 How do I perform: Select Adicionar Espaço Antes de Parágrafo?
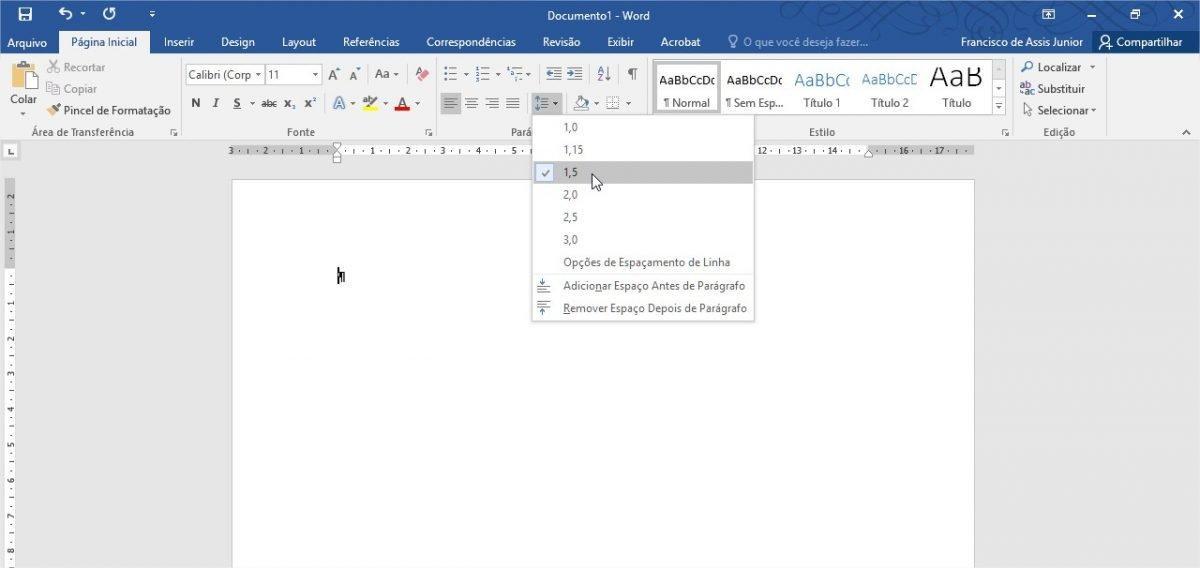642,286
